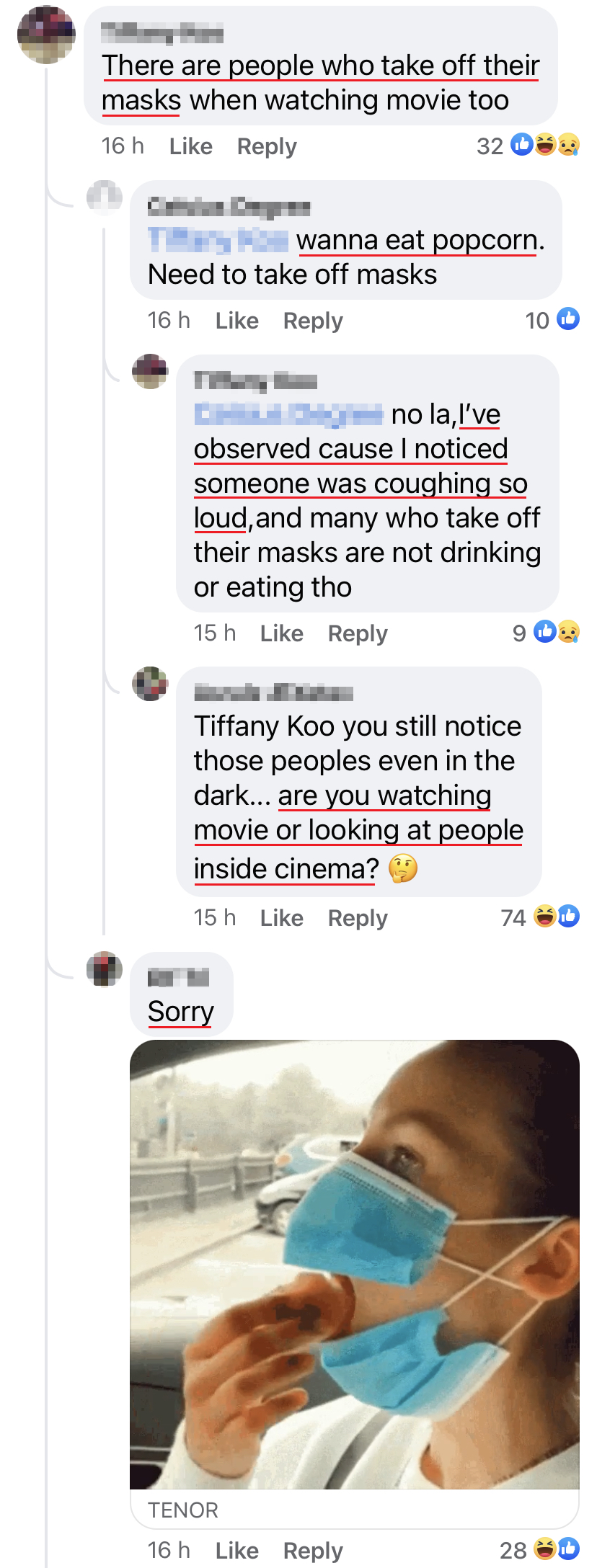Open the mask-wearing Tenor GIF
Screen dimensions: 597x1568
tap(355, 1264)
